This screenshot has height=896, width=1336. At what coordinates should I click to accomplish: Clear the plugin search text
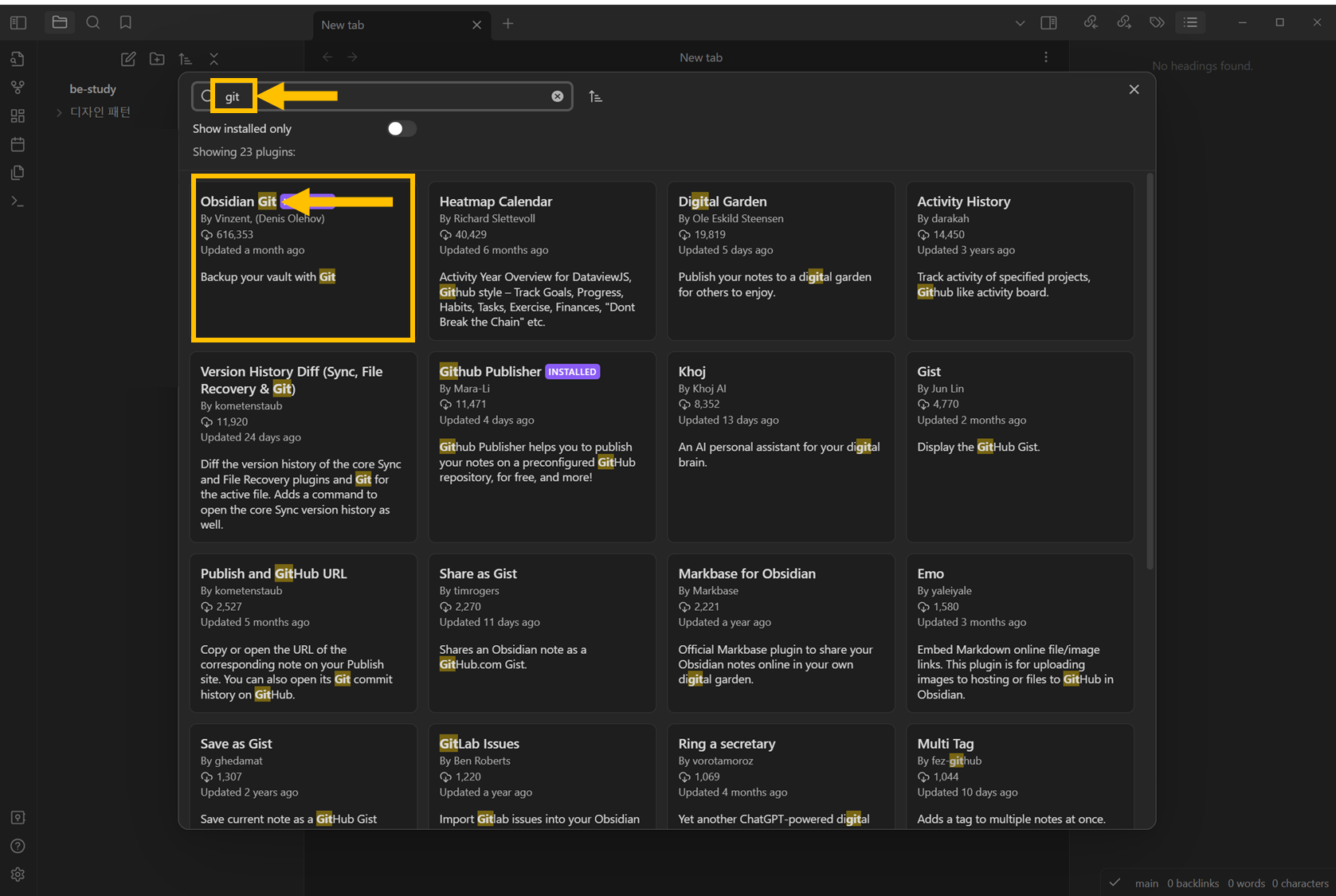pos(558,96)
